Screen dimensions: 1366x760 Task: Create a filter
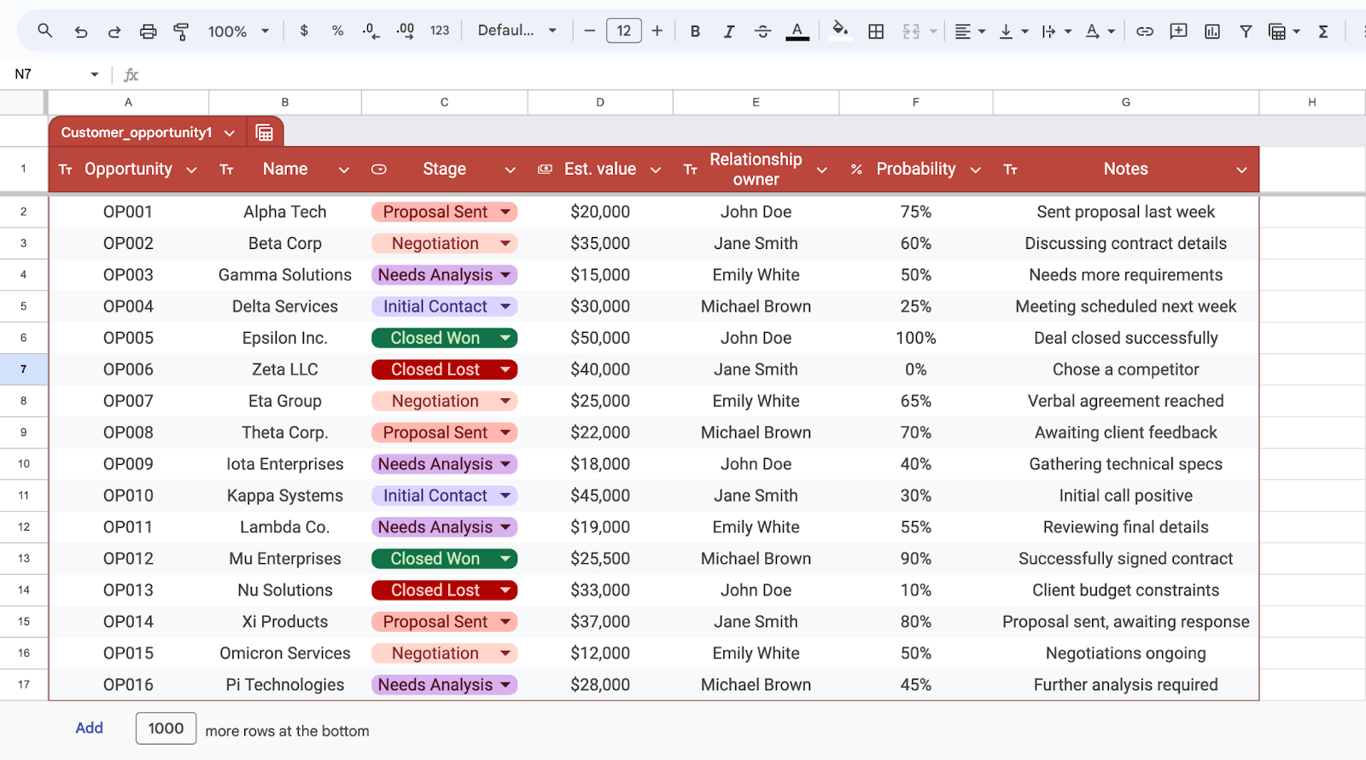[x=1246, y=31]
